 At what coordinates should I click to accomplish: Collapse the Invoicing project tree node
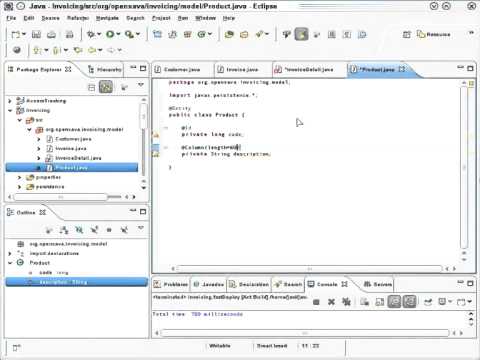10,110
